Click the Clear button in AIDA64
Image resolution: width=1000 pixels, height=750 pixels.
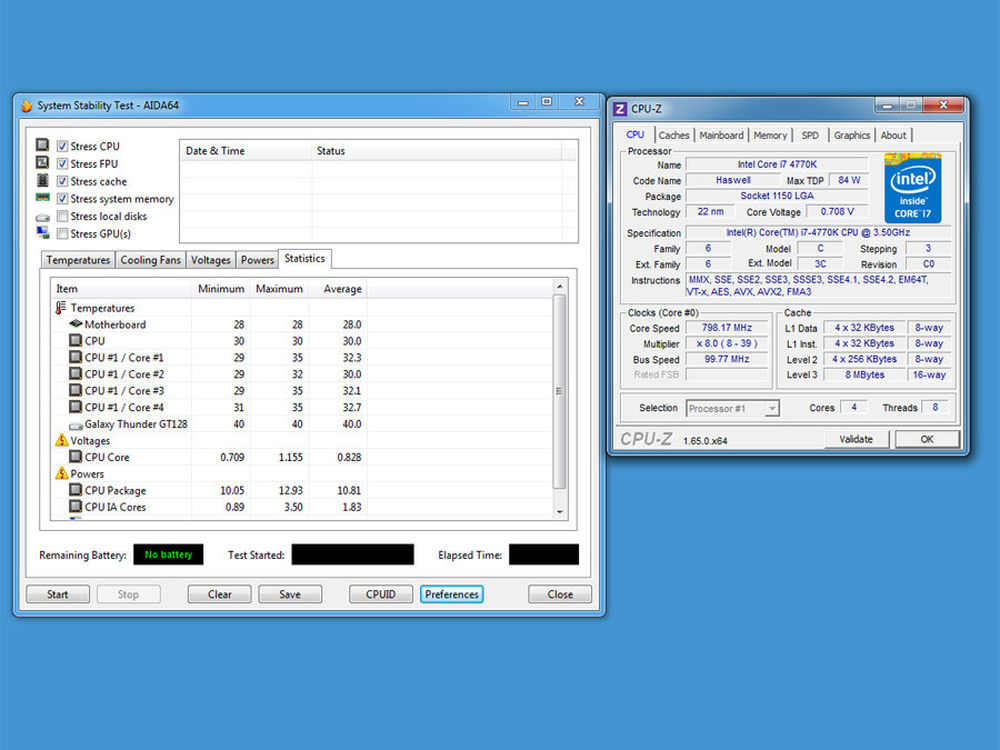[219, 594]
